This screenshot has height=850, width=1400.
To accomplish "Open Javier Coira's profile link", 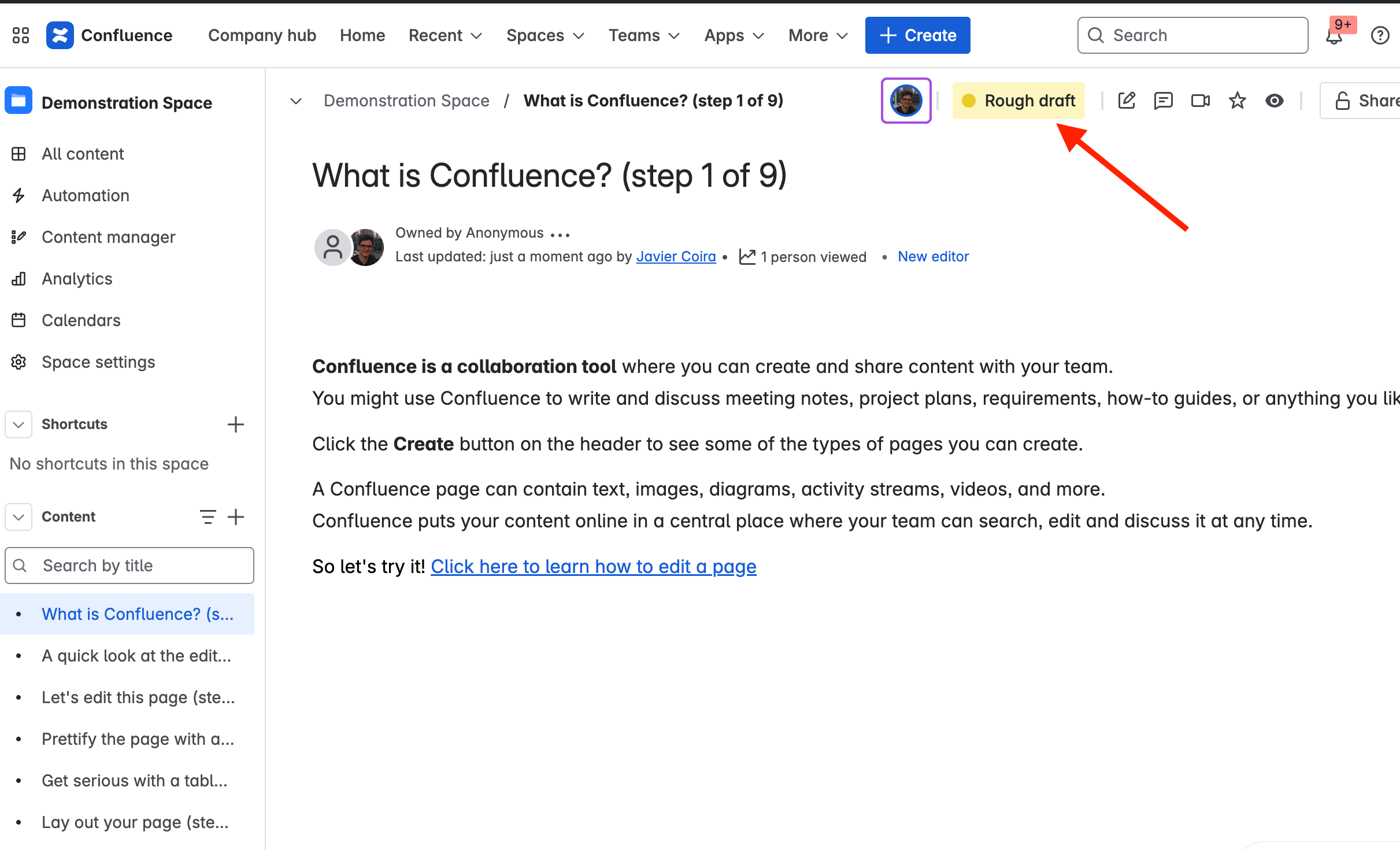I will click(x=675, y=256).
